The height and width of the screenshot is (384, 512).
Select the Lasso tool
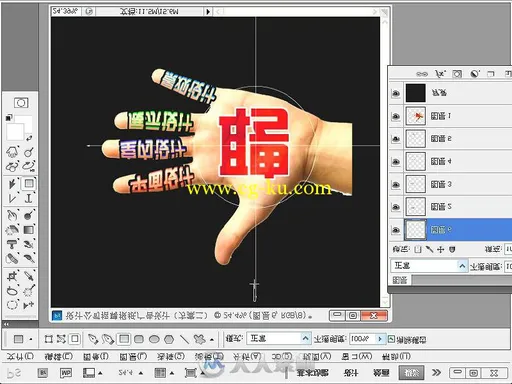tap(13, 291)
